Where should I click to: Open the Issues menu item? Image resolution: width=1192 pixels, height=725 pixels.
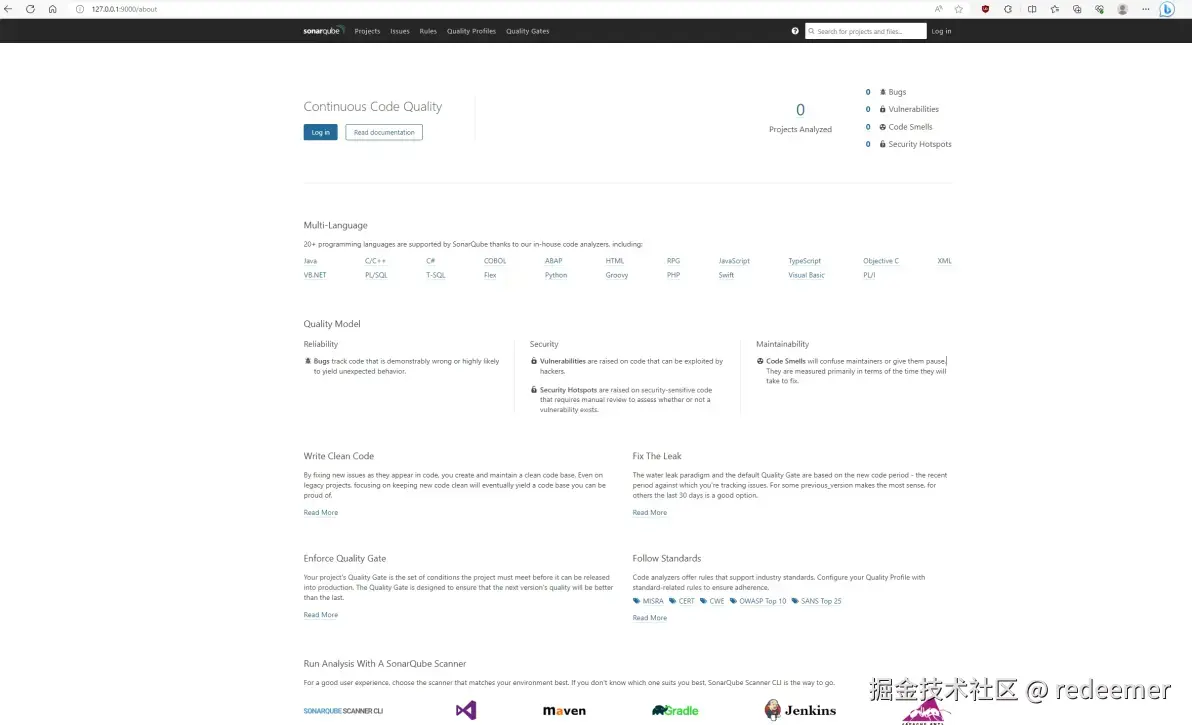coord(400,31)
